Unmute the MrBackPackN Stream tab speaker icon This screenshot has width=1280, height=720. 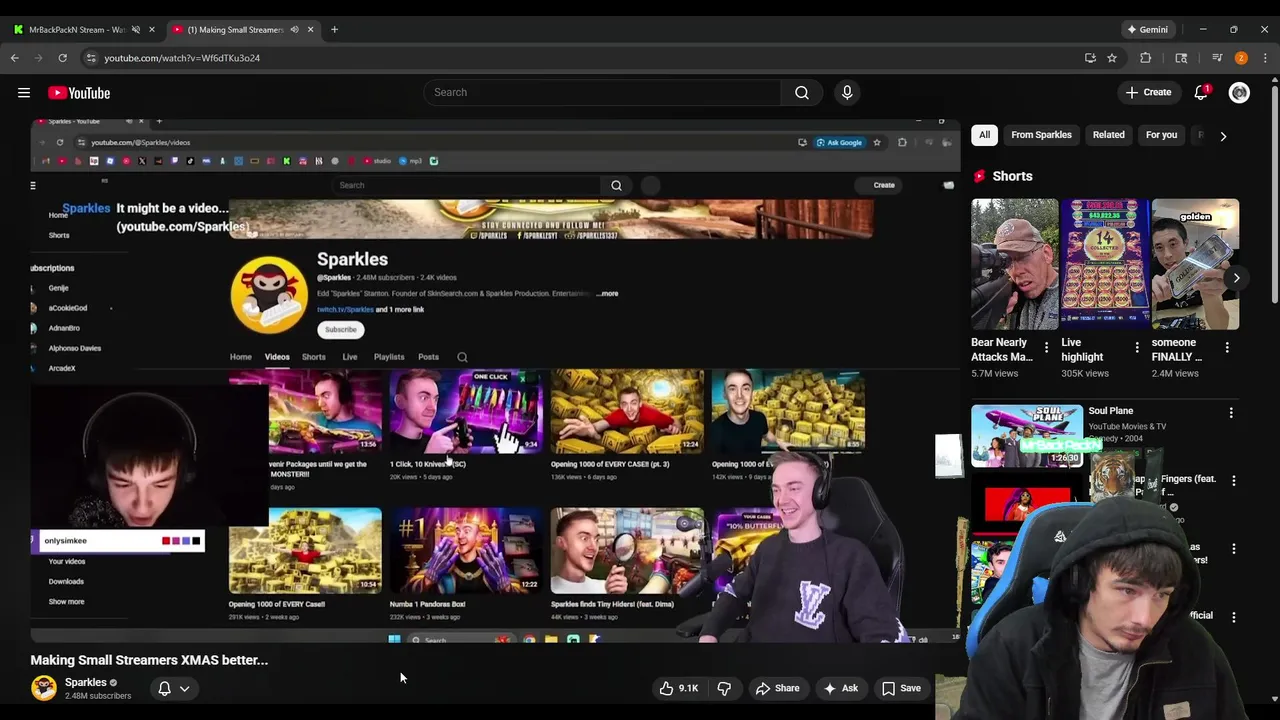pos(136,30)
